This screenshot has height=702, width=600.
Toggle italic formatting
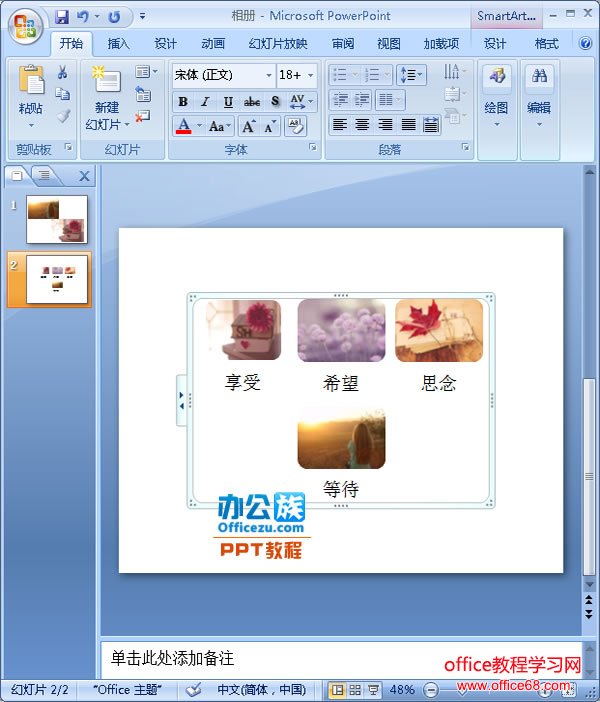tap(205, 102)
